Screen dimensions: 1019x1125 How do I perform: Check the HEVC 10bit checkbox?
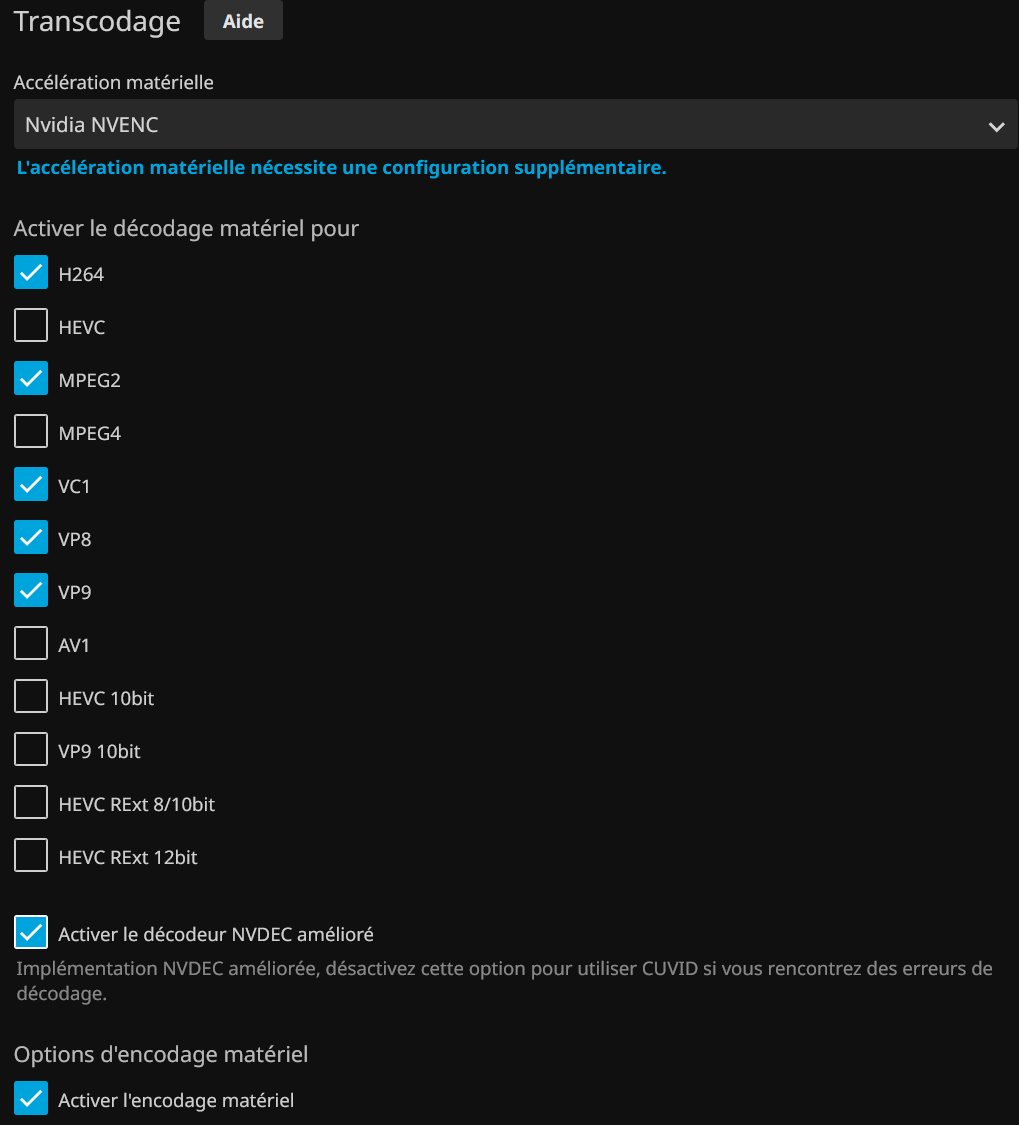tap(31, 697)
